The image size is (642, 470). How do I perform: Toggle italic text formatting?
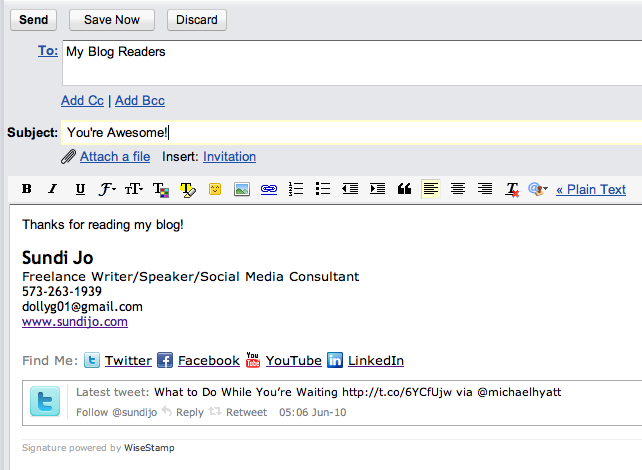click(x=53, y=189)
